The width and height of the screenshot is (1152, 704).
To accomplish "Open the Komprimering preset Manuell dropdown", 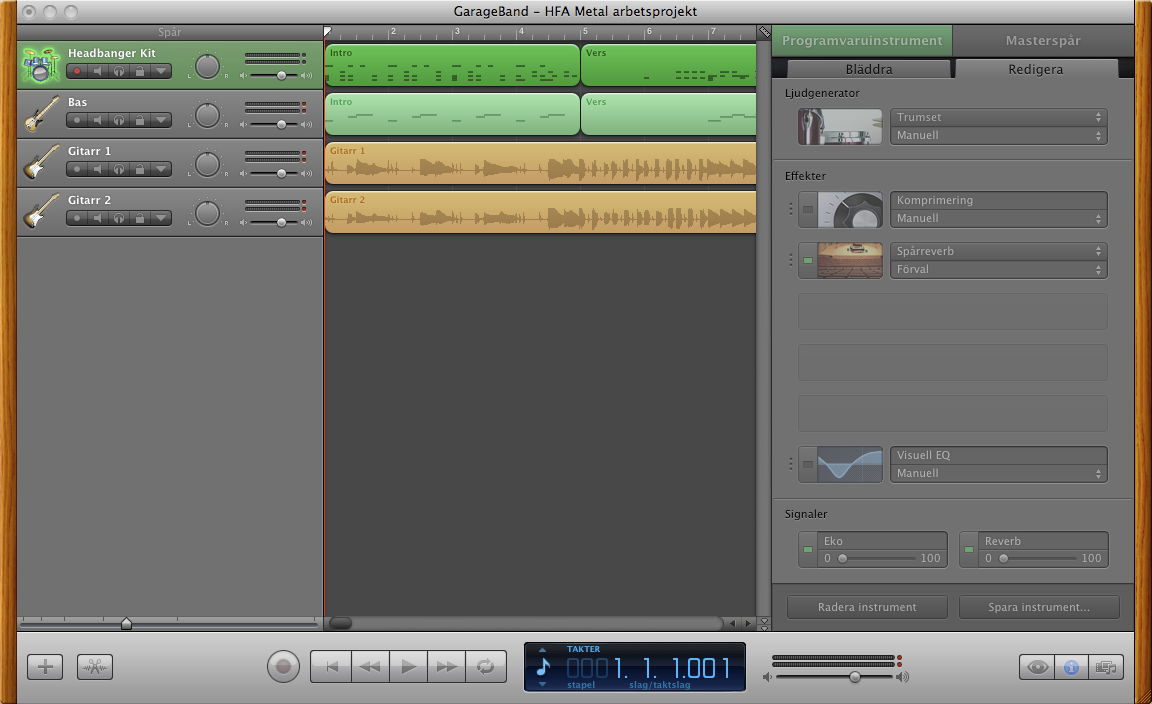I will 998,218.
